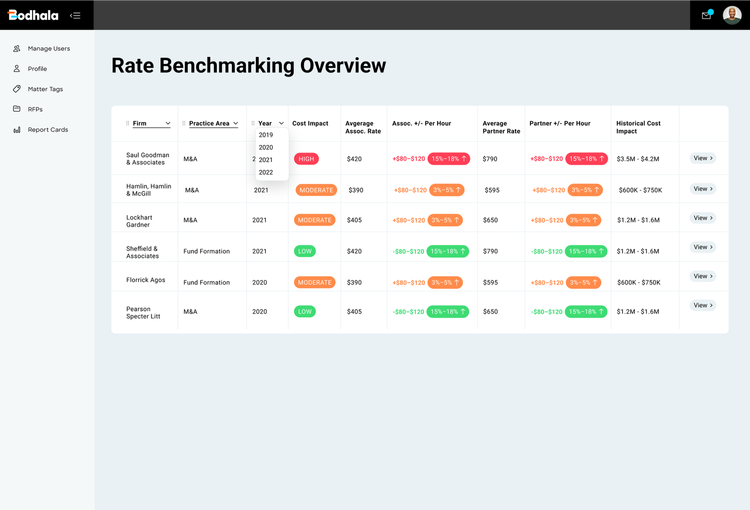Select Saul Goodman & Associates firm name
This screenshot has width=750, height=510.
(x=148, y=159)
